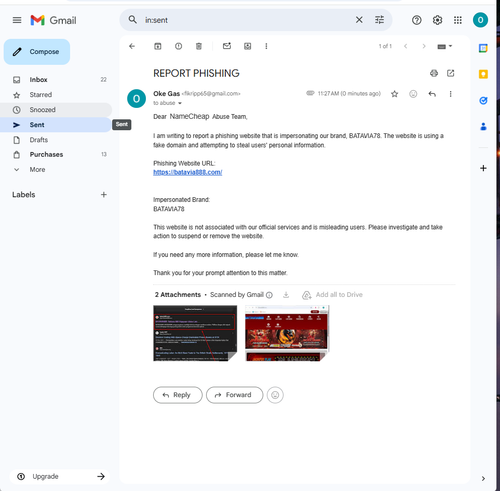This screenshot has height=491, width=500.
Task: Collapse the side panel chevron
Action: pyautogui.click(x=483, y=478)
